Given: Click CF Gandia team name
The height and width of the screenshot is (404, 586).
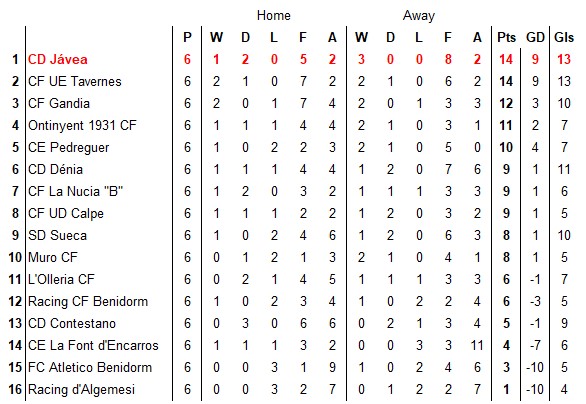Looking at the screenshot, I should [x=59, y=104].
